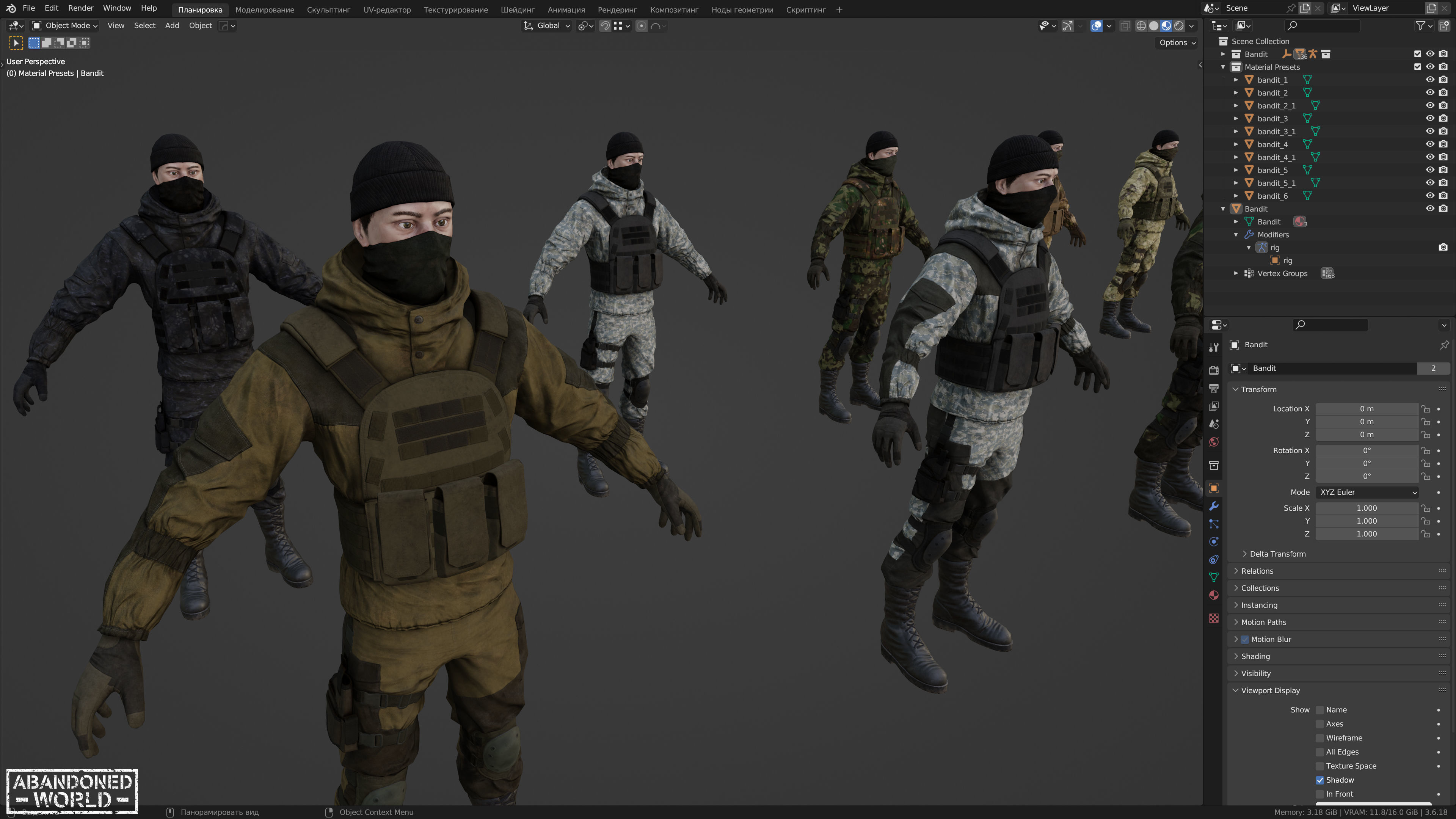This screenshot has height=819, width=1456.
Task: Hide bandit_3 in viewport
Action: click(x=1430, y=119)
